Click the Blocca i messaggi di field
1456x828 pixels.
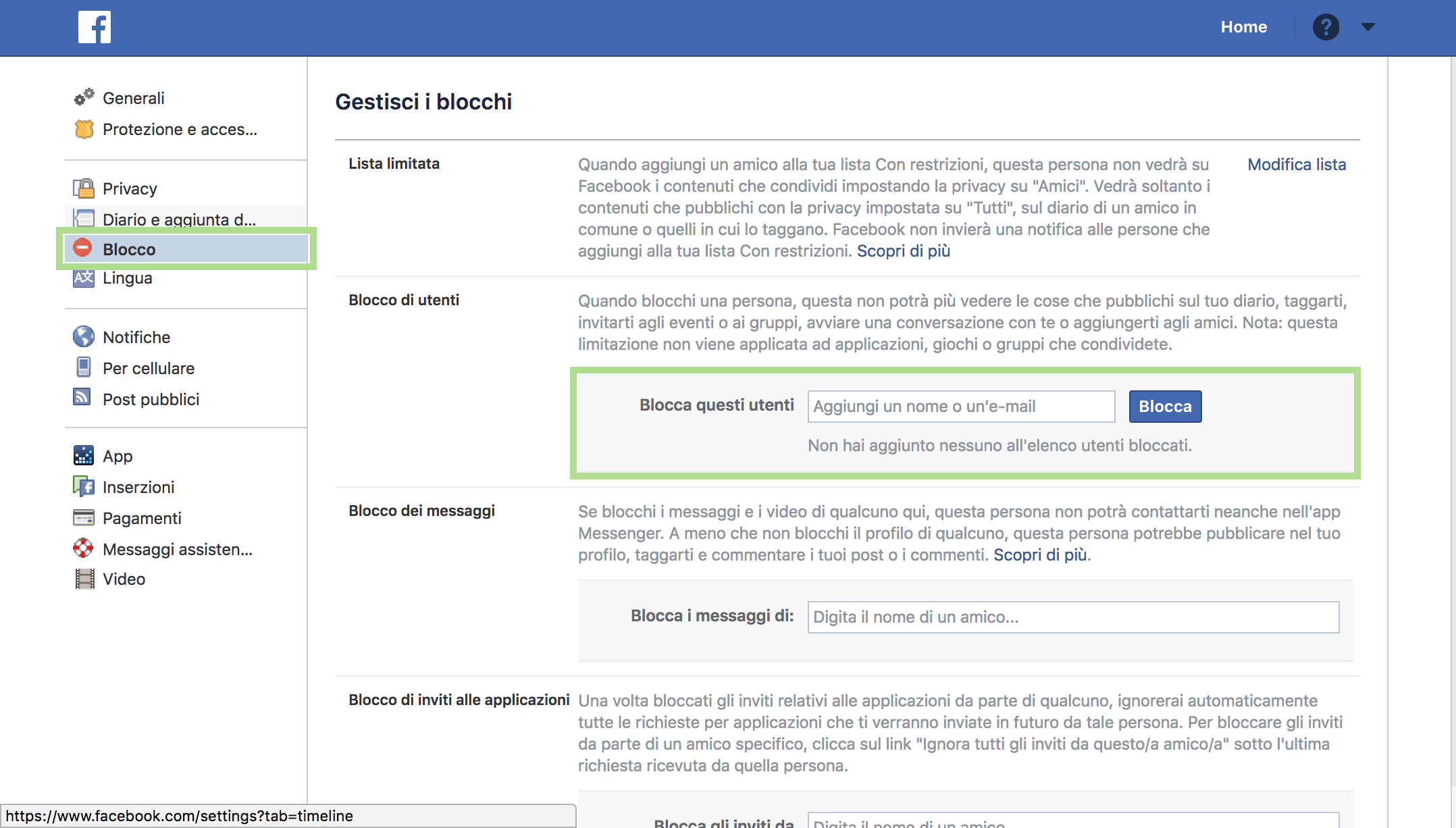tap(1072, 617)
